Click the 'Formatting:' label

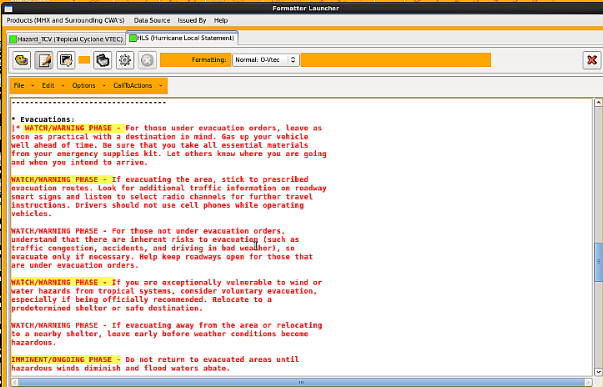click(x=209, y=60)
